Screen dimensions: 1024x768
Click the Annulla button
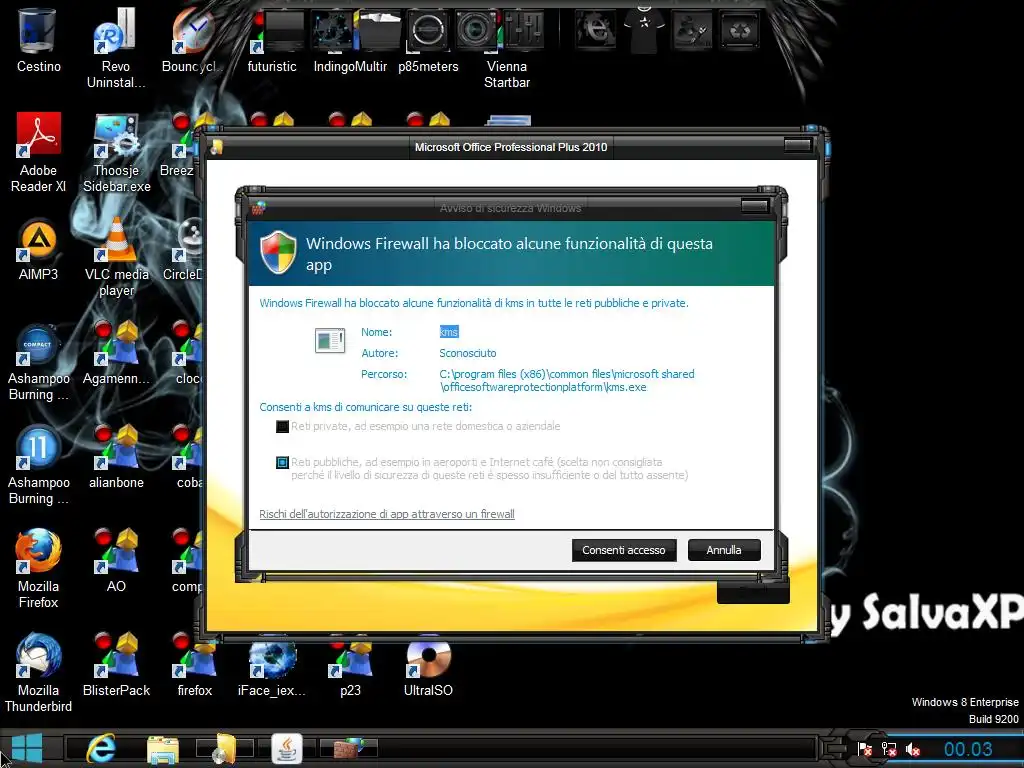pyautogui.click(x=724, y=550)
